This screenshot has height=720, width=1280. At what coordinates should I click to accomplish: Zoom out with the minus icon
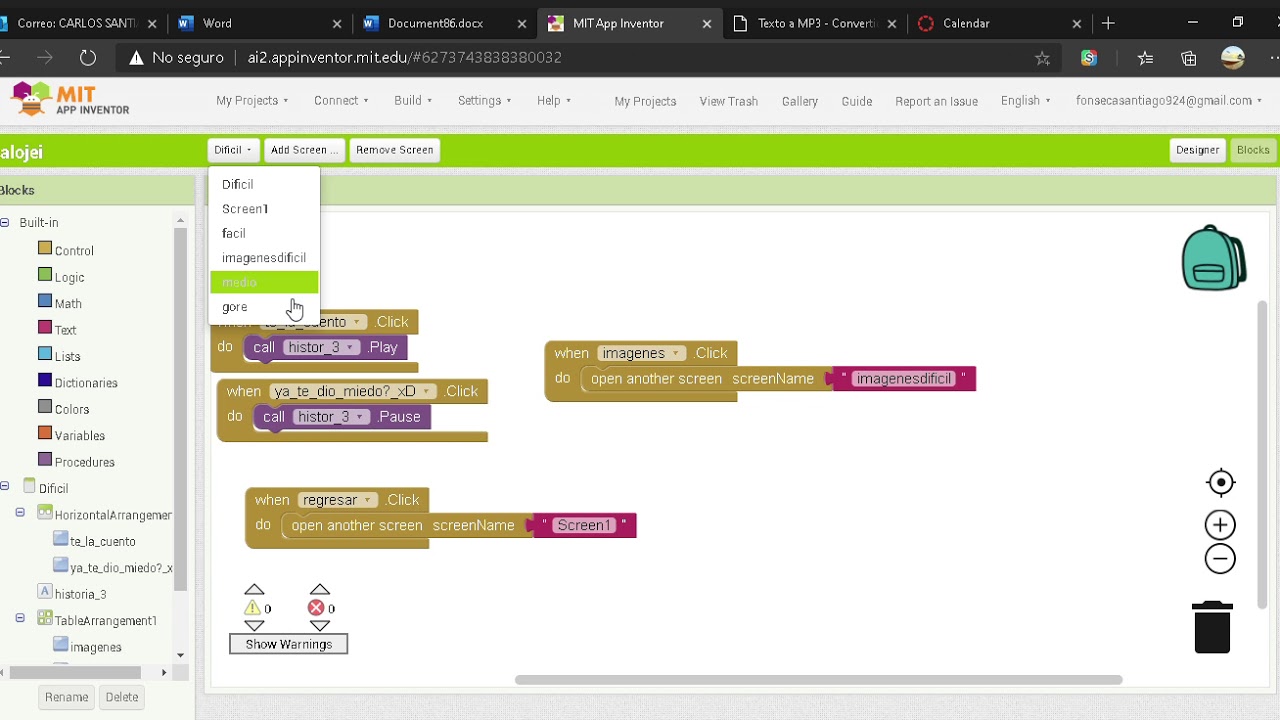point(1220,559)
